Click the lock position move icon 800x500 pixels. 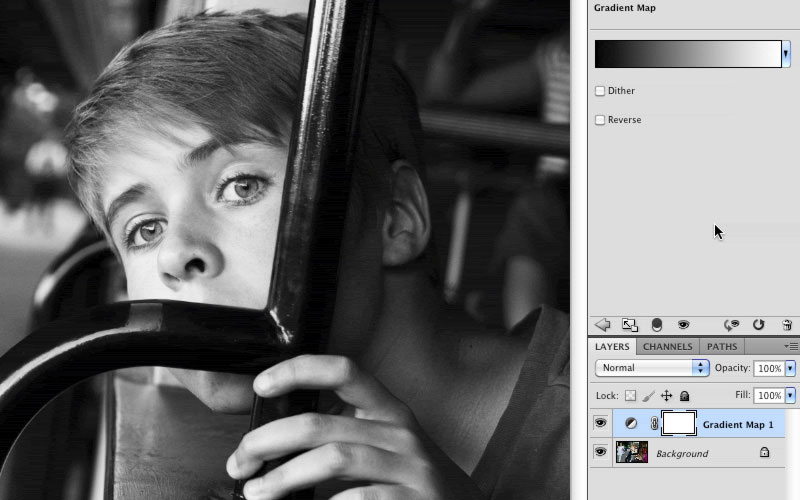[x=667, y=396]
